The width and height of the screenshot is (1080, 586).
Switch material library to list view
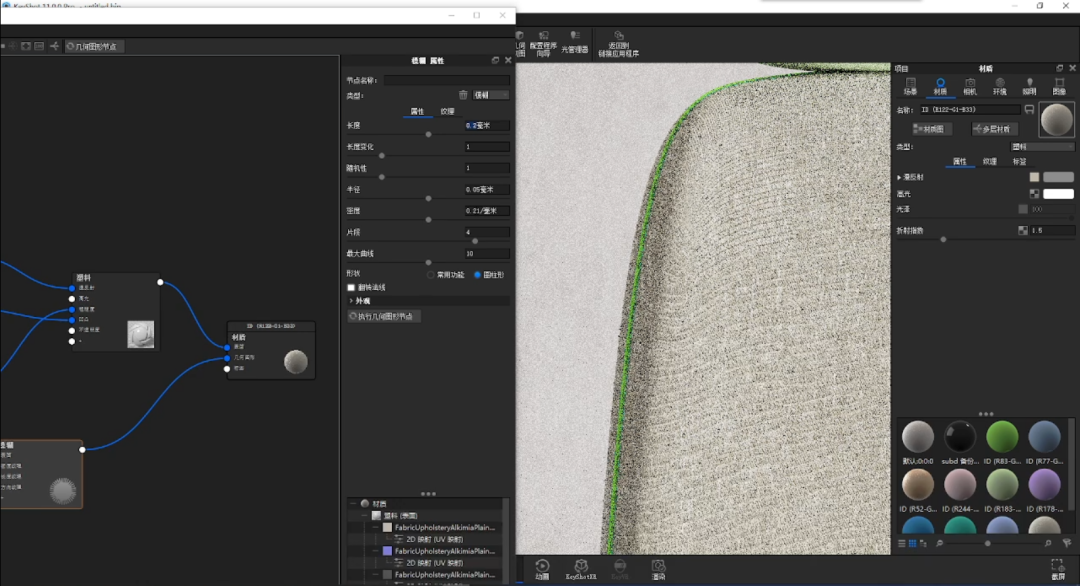pos(902,543)
